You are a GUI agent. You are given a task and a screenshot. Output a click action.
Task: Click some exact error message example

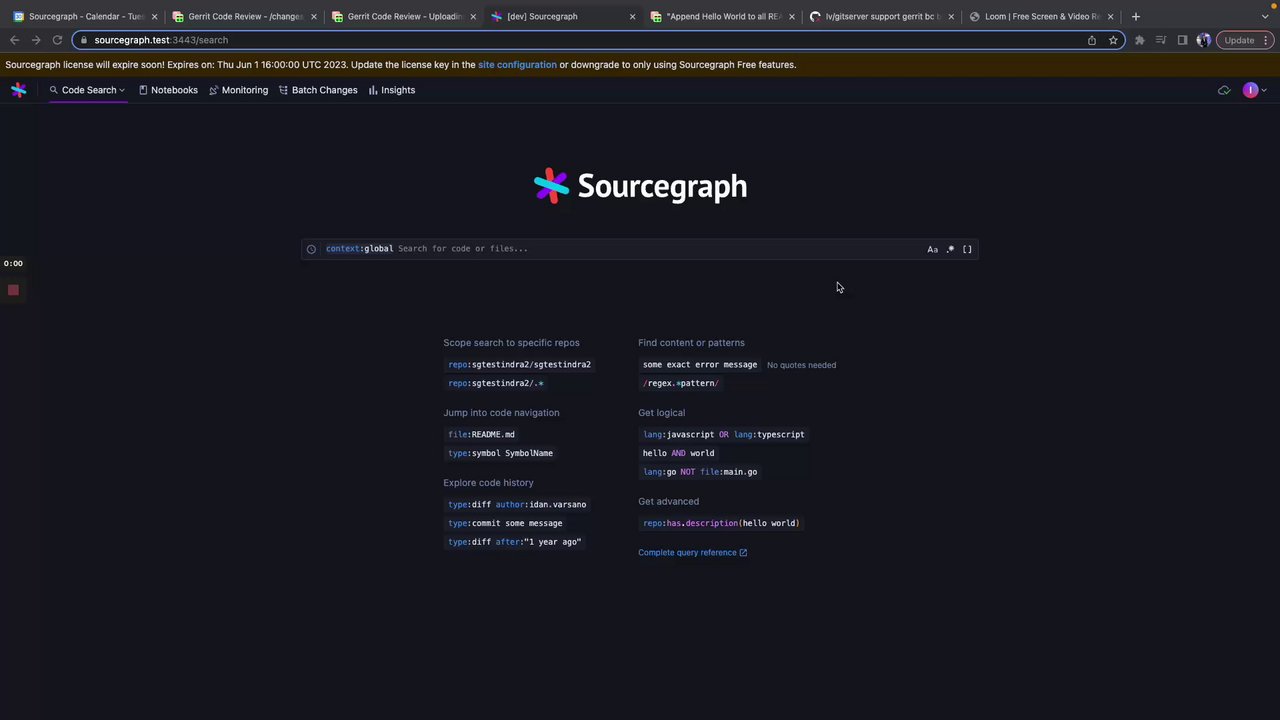pyautogui.click(x=700, y=365)
